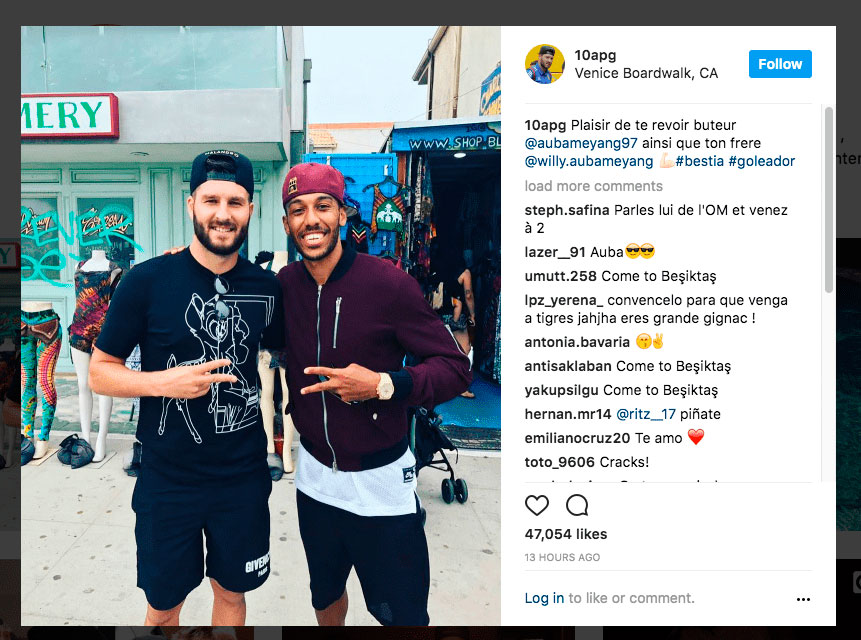
Task: Open the comment bubble icon
Action: point(577,505)
